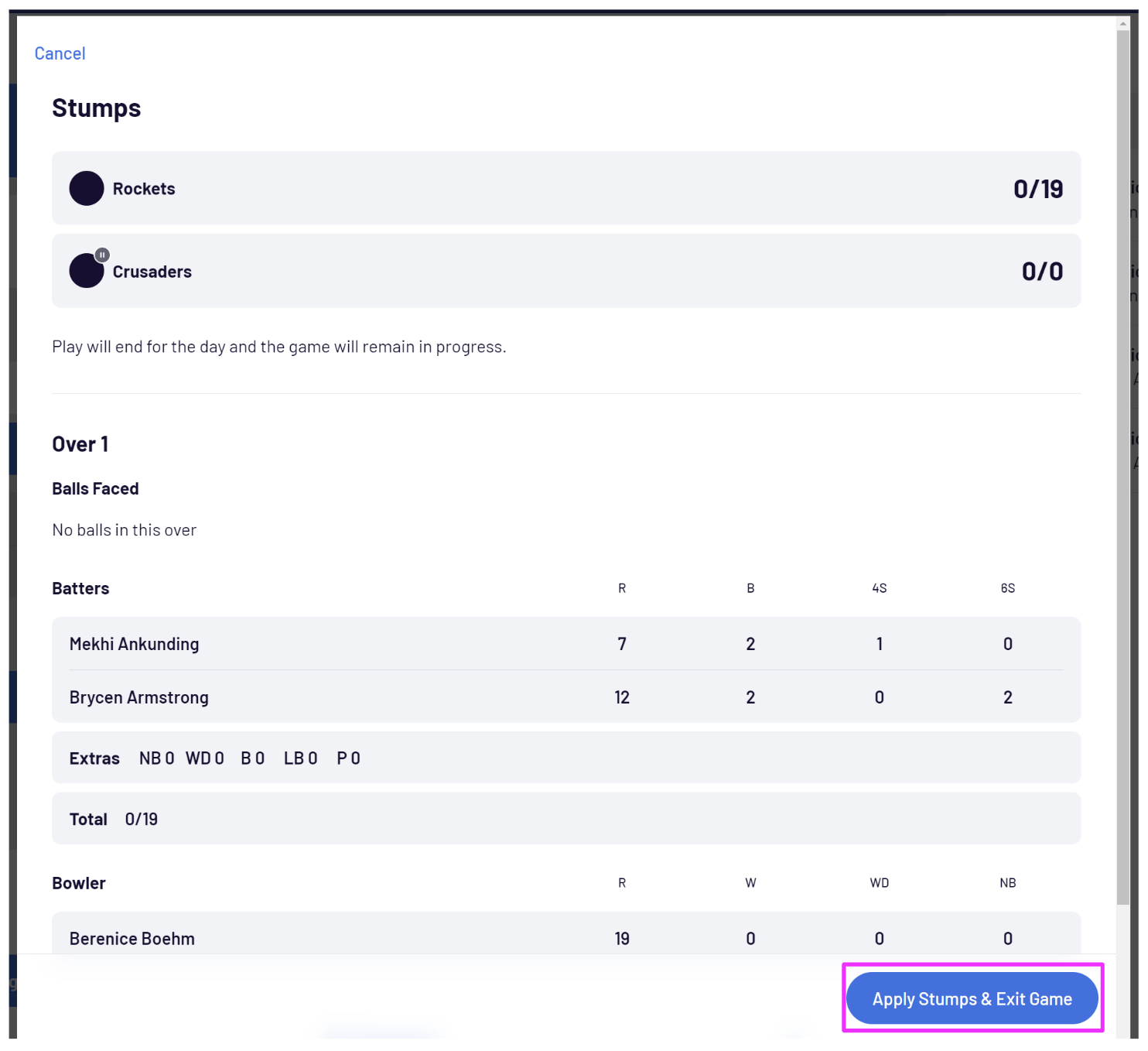The image size is (1148, 1051).
Task: Click the Cancel link
Action: click(60, 53)
